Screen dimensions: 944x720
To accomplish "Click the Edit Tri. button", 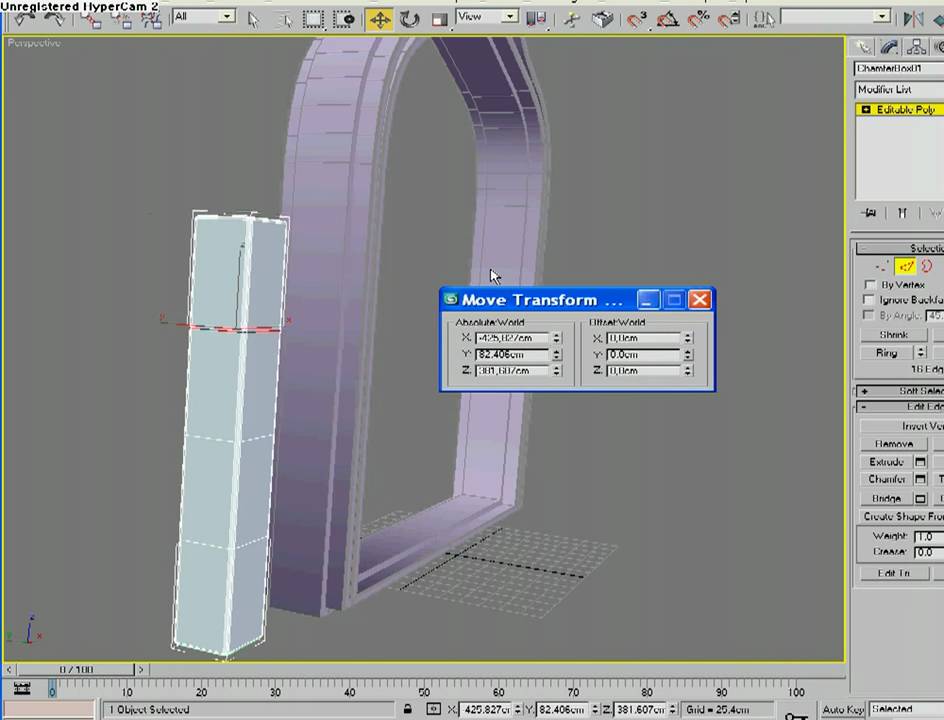I will pos(893,573).
